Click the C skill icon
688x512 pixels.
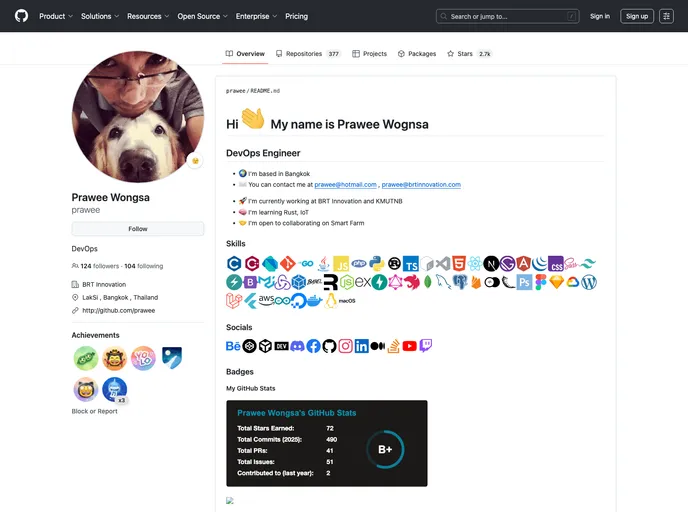pos(234,263)
